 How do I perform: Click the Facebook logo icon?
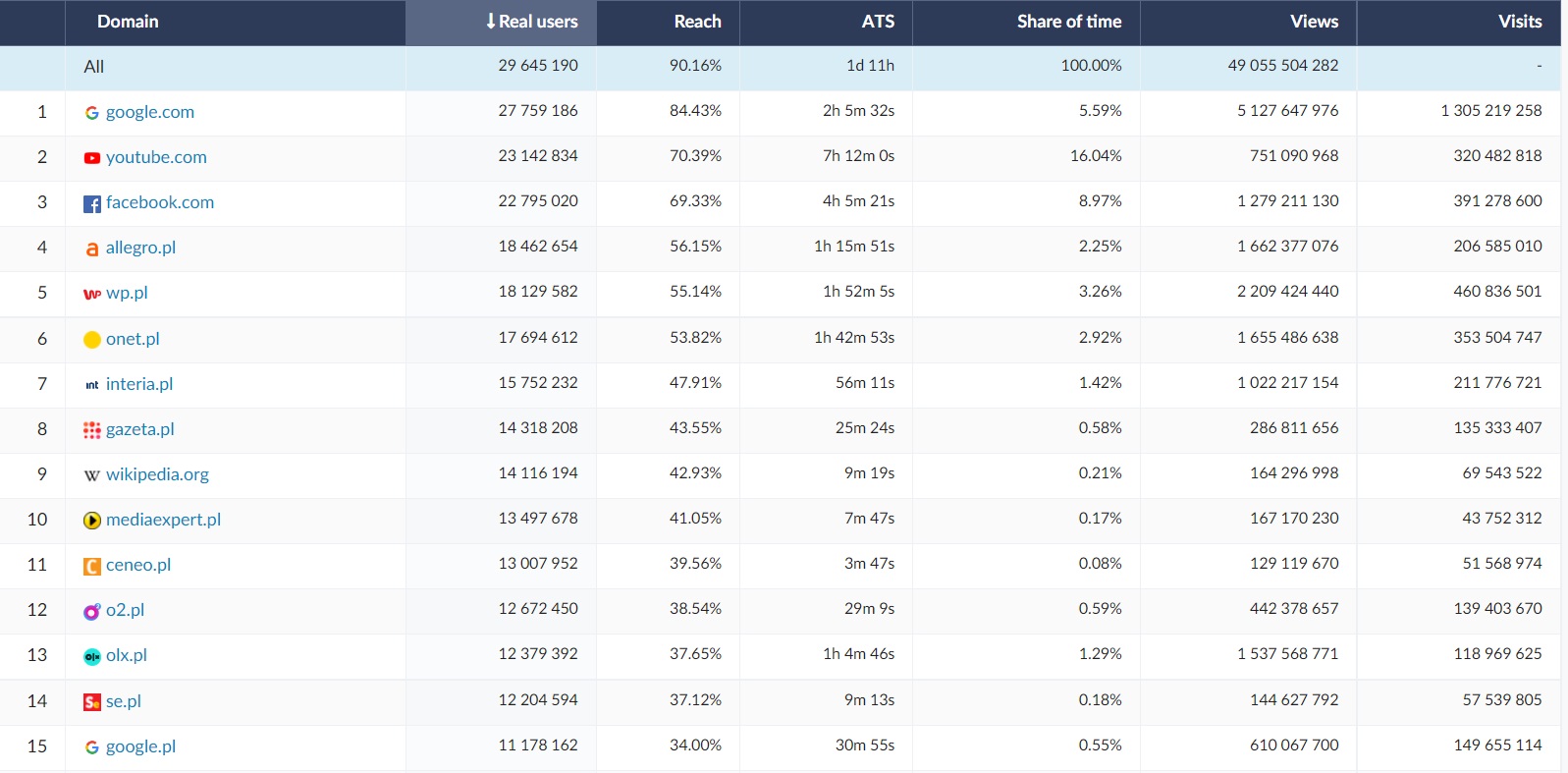[91, 204]
